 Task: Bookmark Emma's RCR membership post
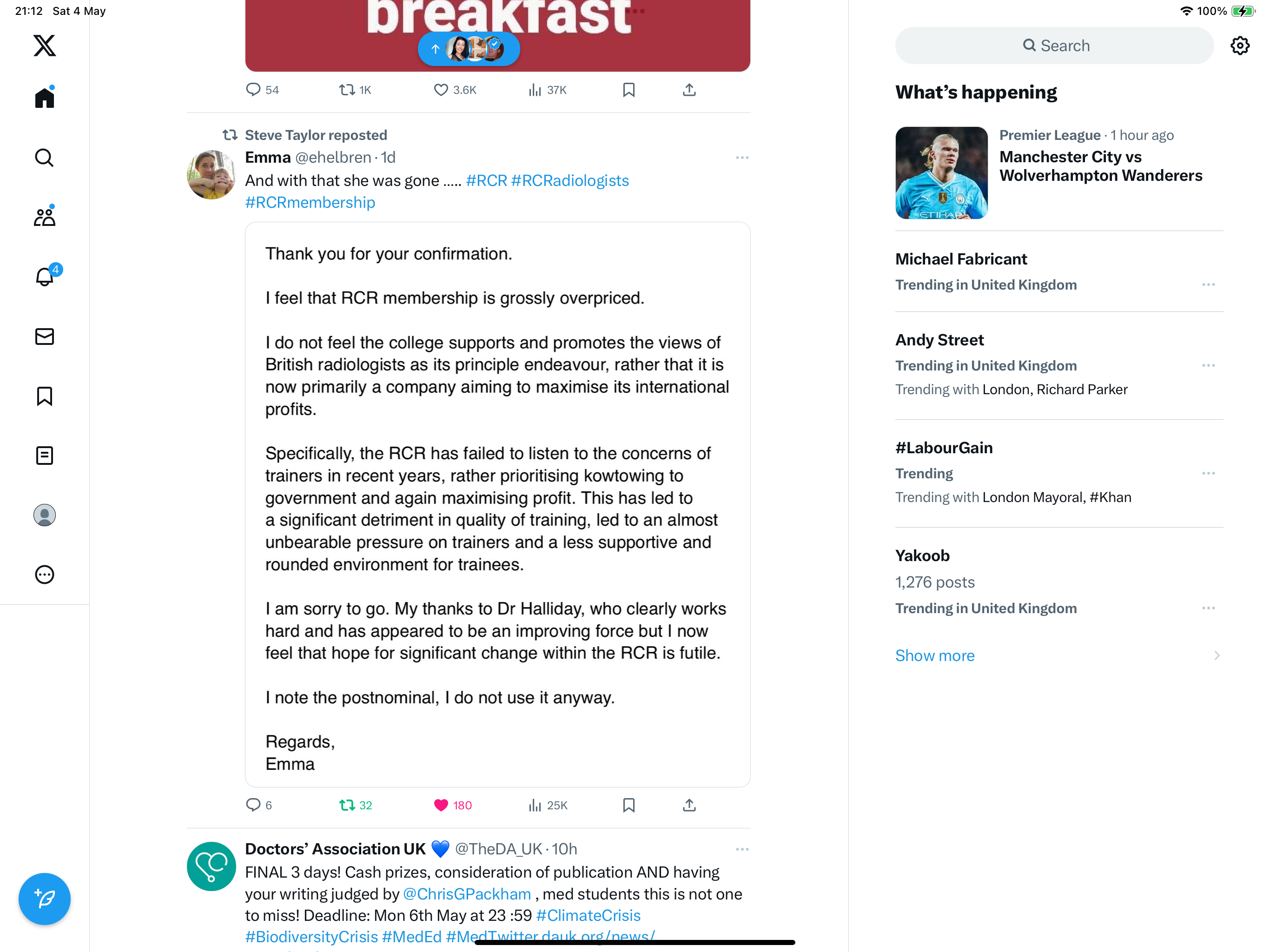coord(628,805)
